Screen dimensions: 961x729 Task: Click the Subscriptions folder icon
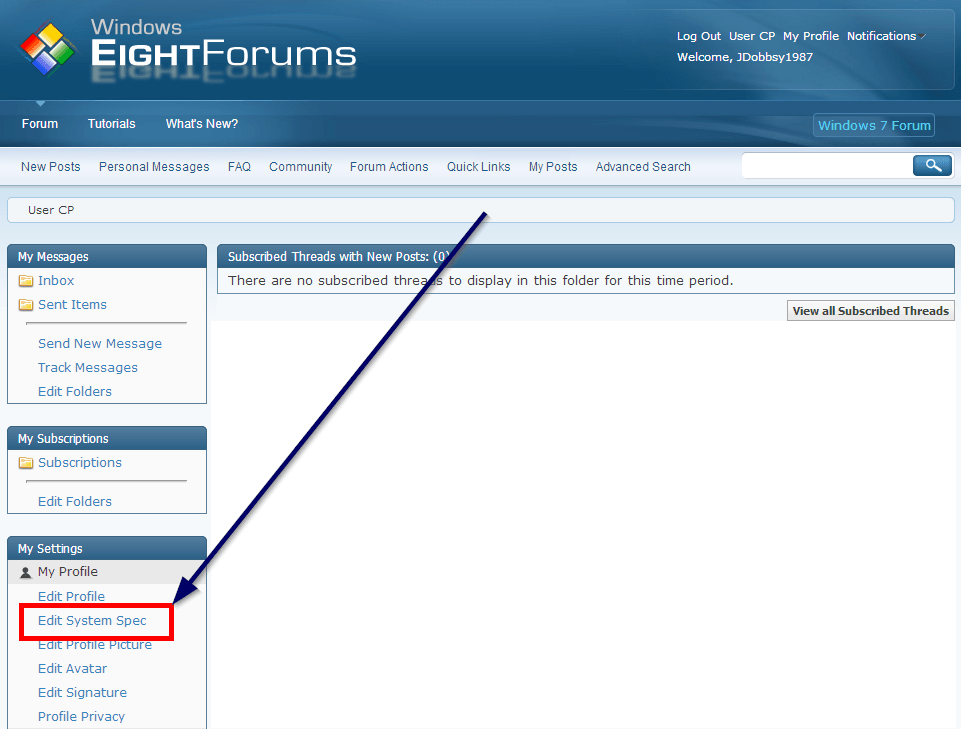(x=26, y=463)
